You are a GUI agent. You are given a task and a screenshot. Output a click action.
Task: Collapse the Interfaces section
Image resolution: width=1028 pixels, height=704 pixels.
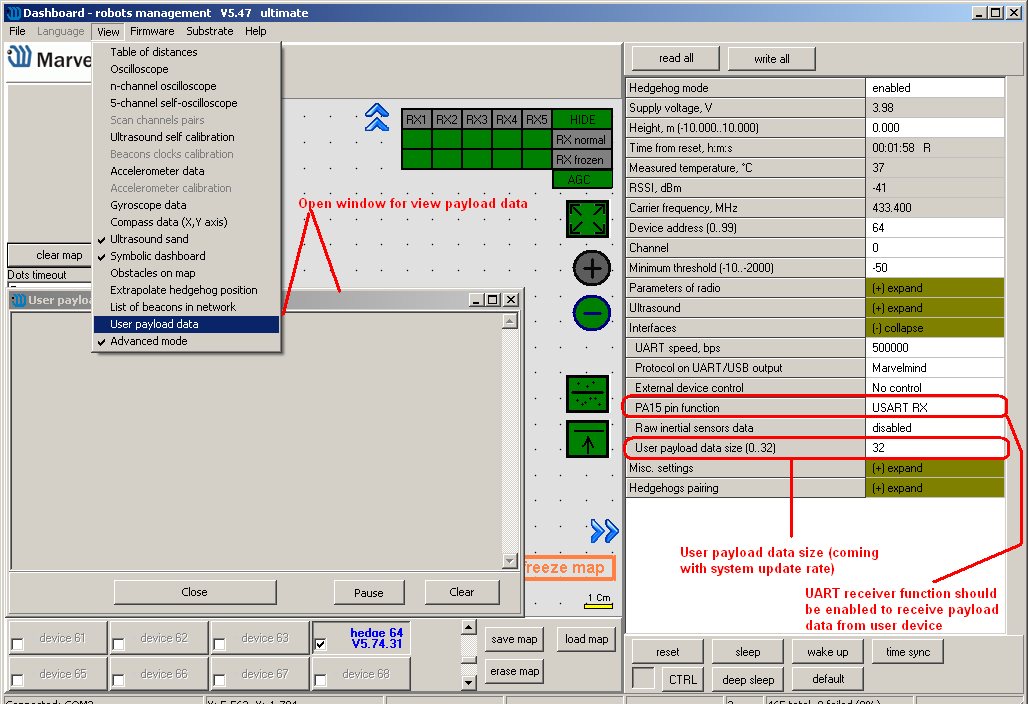click(x=935, y=328)
